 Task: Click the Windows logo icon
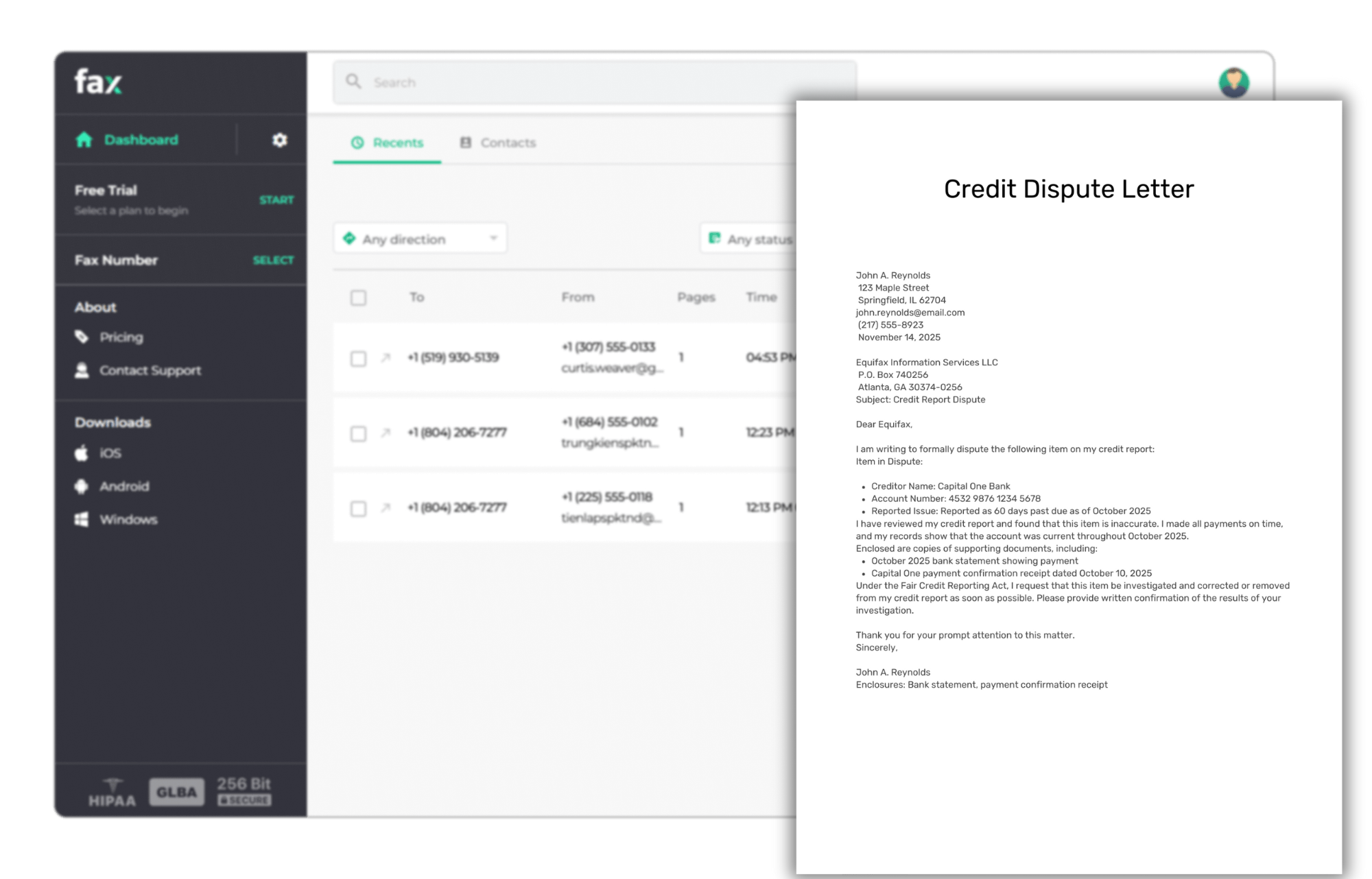82,519
